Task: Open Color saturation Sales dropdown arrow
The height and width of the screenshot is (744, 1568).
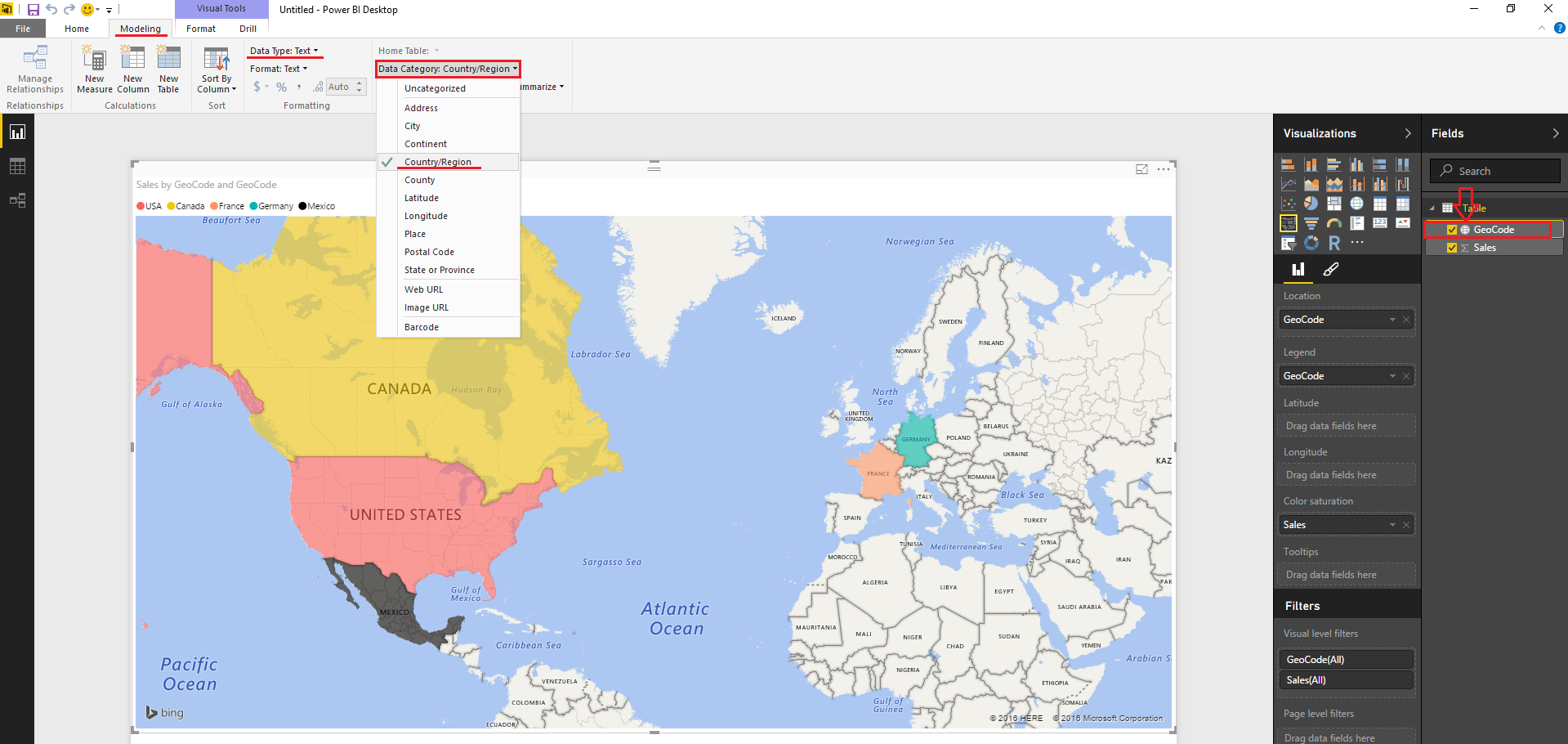Action: point(1392,525)
